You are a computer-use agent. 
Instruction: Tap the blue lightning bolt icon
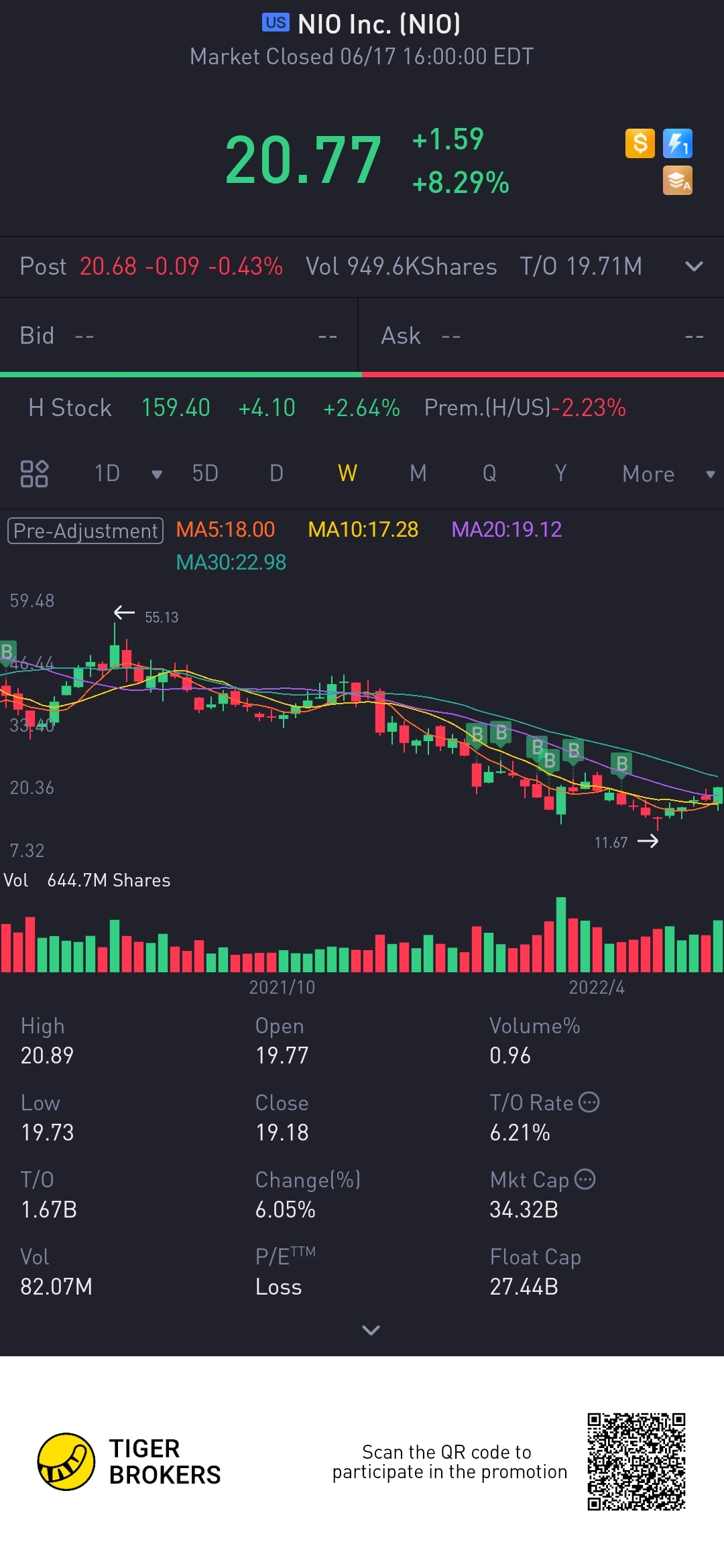coord(677,143)
